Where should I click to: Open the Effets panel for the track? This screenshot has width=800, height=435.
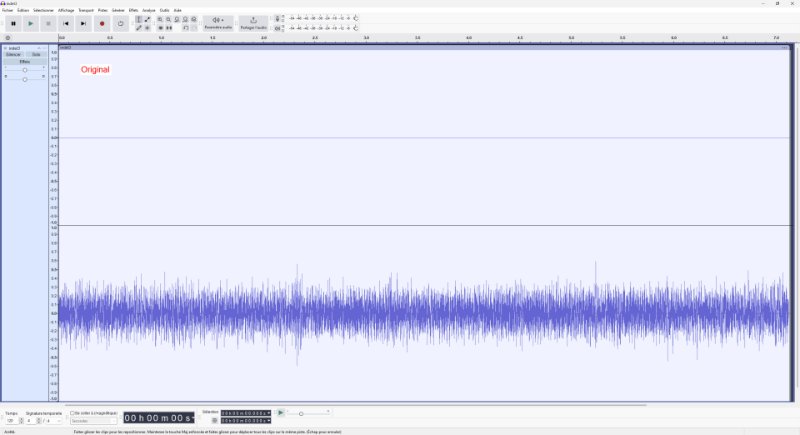[x=25, y=61]
